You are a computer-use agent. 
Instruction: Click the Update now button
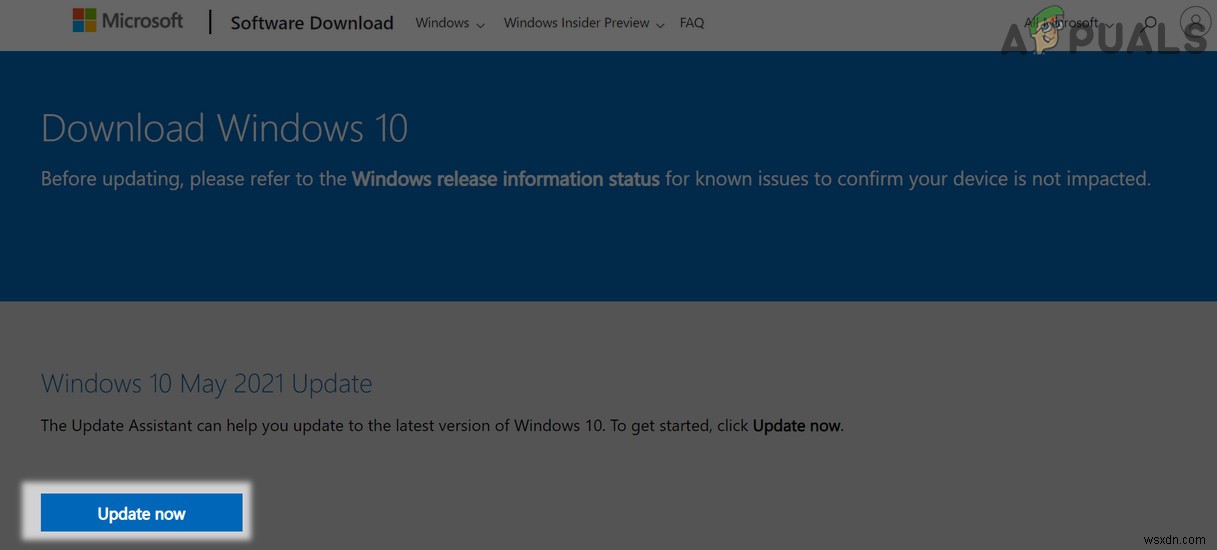(x=142, y=513)
